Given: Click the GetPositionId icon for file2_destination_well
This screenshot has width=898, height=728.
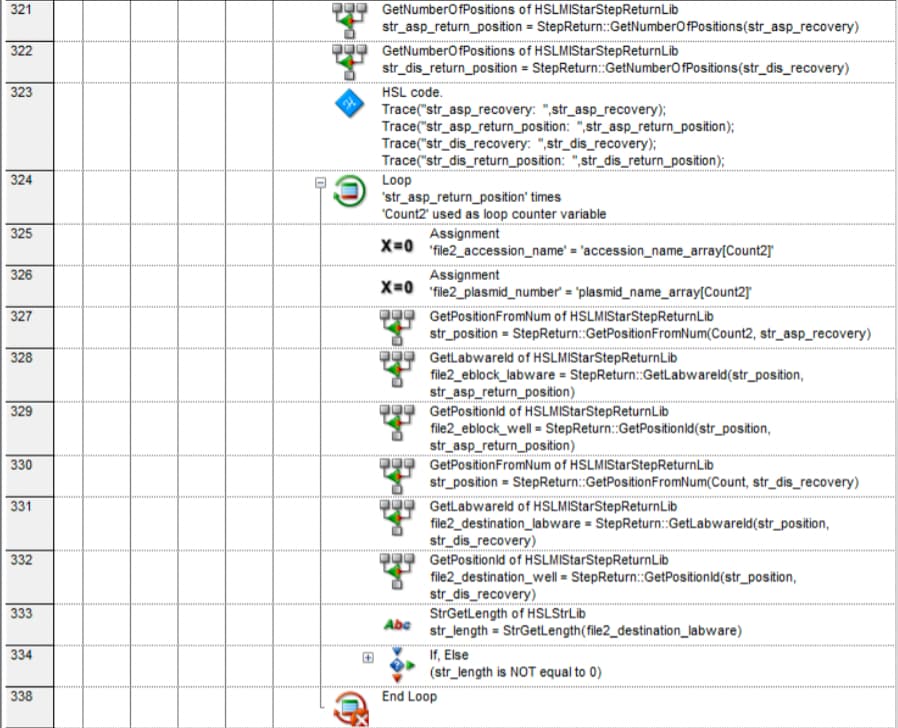Looking at the screenshot, I should [x=397, y=571].
